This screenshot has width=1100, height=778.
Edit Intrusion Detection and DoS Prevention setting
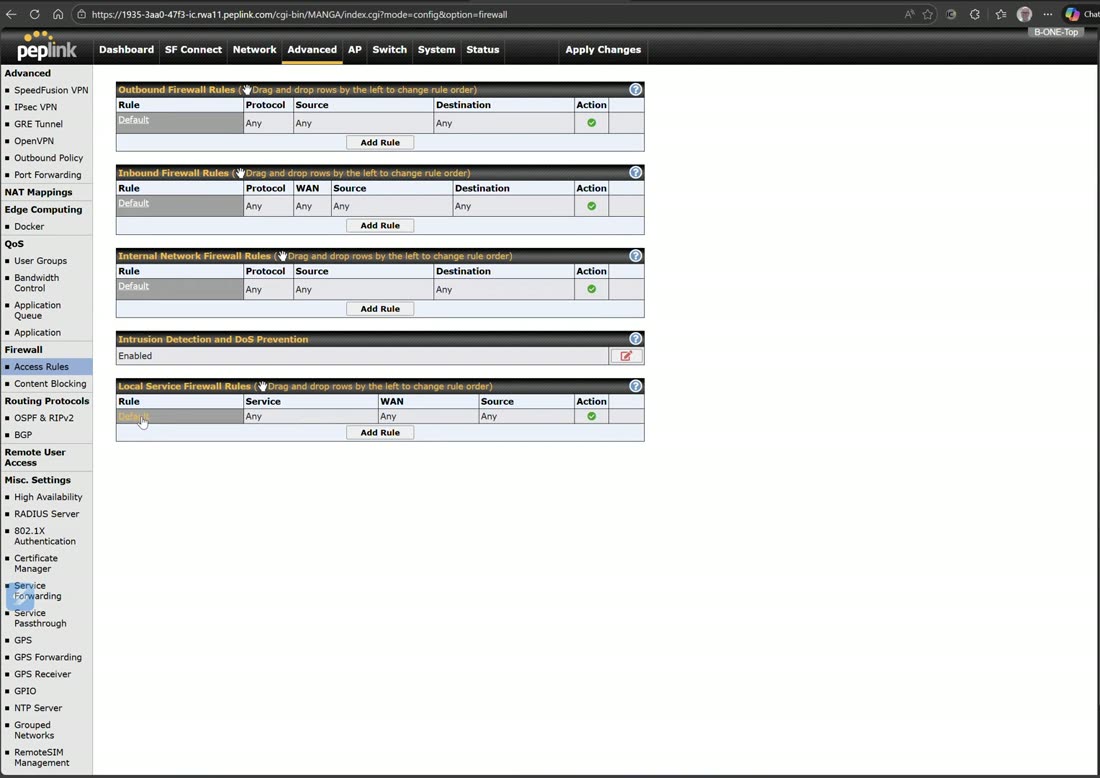click(x=626, y=356)
